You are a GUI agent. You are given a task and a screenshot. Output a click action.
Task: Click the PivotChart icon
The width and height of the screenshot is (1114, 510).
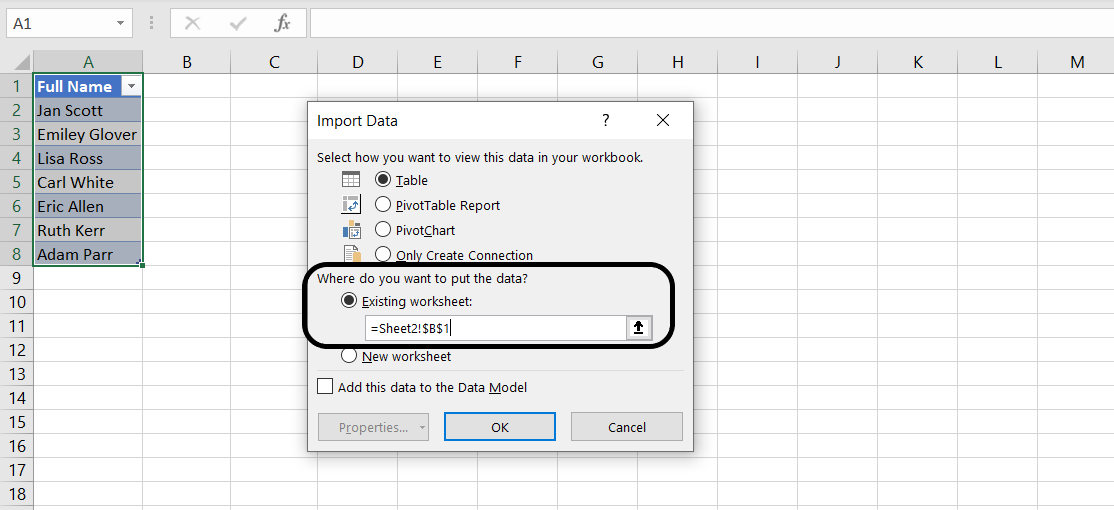pos(351,229)
